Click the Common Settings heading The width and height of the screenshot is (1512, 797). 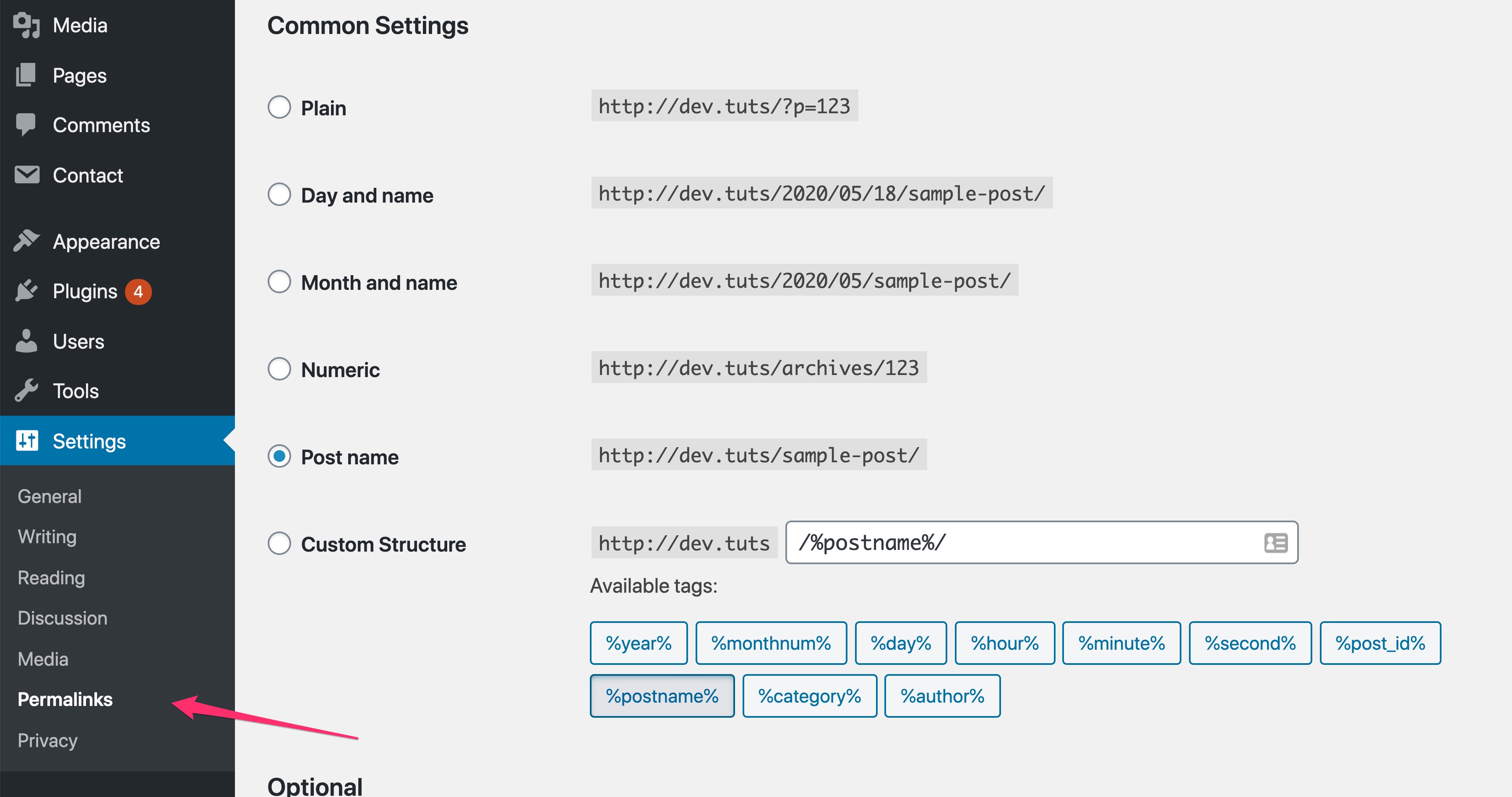tap(368, 26)
